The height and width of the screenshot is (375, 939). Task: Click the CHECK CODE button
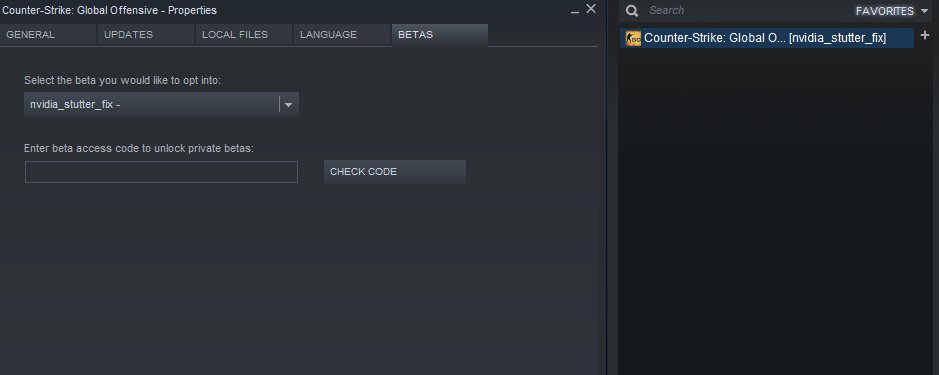(x=395, y=172)
